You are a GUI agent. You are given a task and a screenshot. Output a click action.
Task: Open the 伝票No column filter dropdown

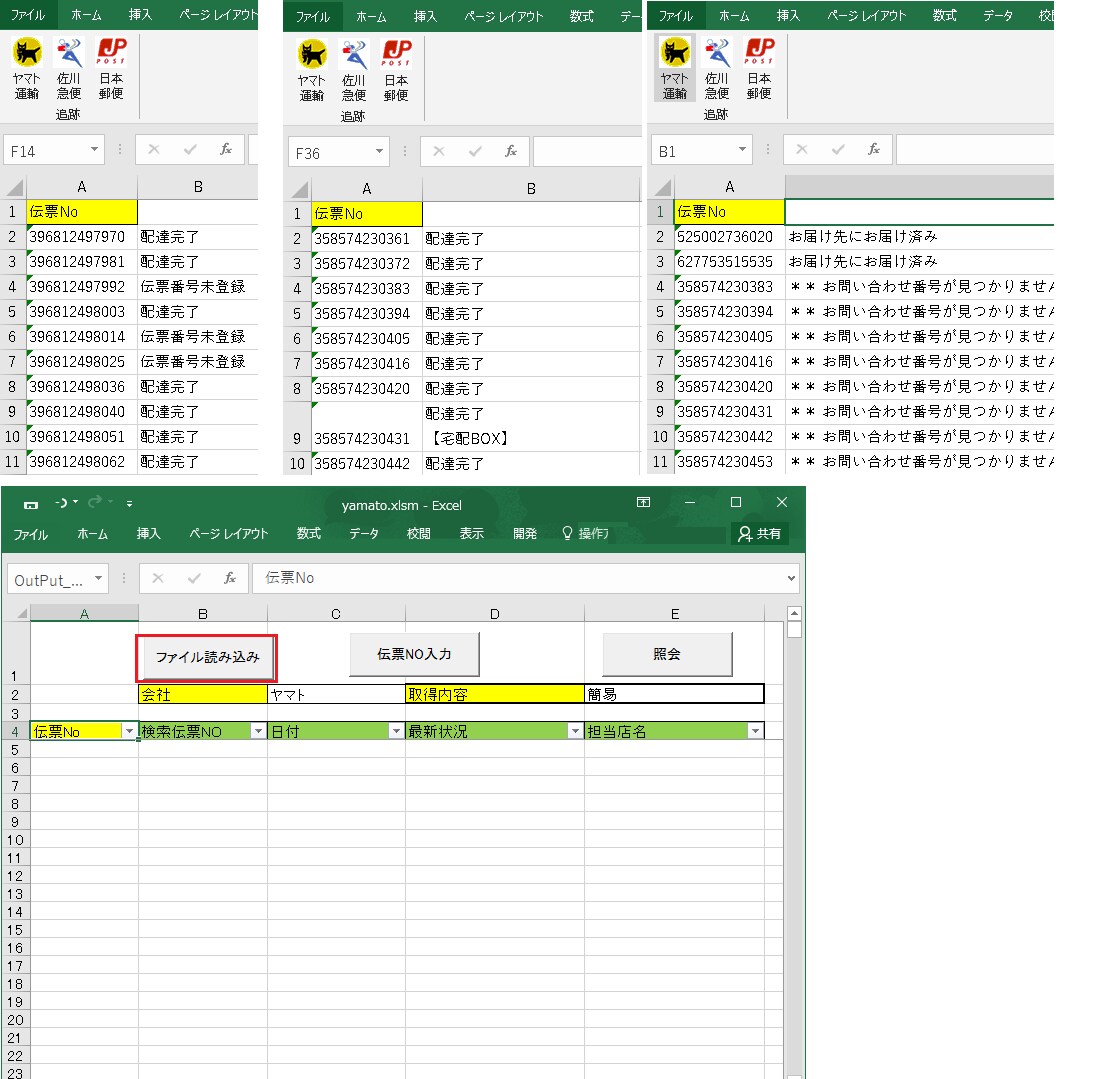pos(129,731)
